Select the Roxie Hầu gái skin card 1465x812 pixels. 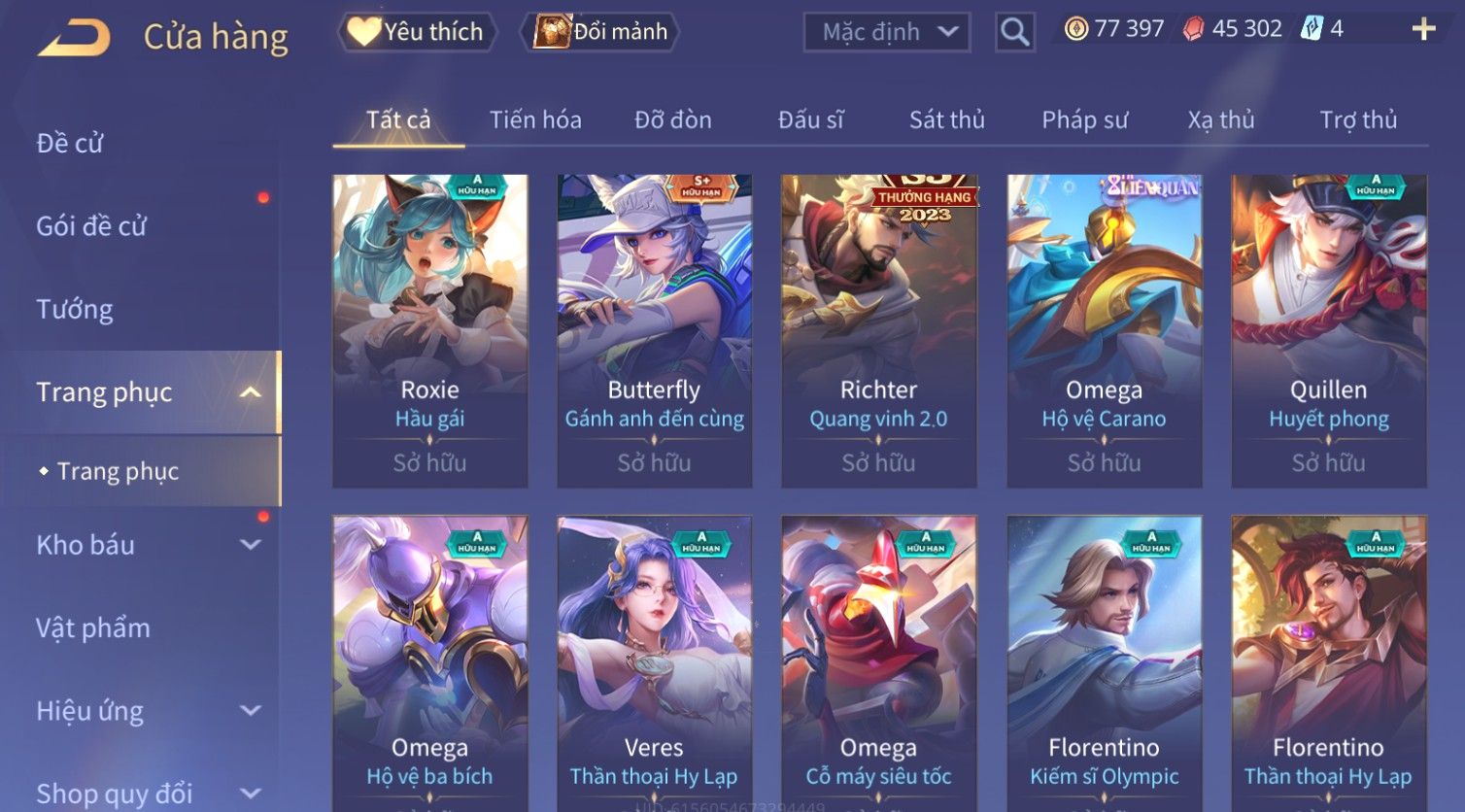click(x=430, y=331)
